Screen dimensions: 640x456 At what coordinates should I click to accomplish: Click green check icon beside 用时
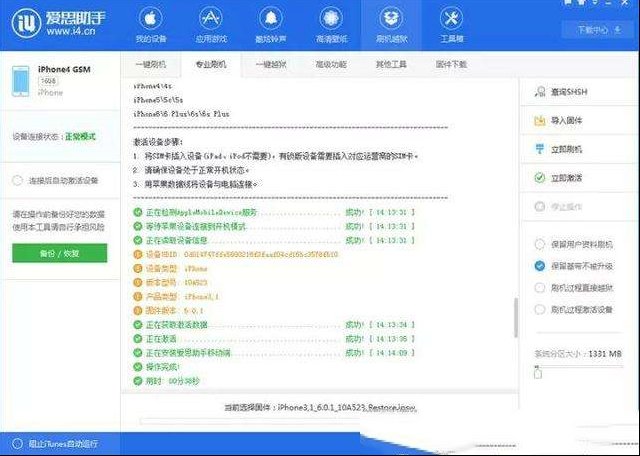coord(138,381)
